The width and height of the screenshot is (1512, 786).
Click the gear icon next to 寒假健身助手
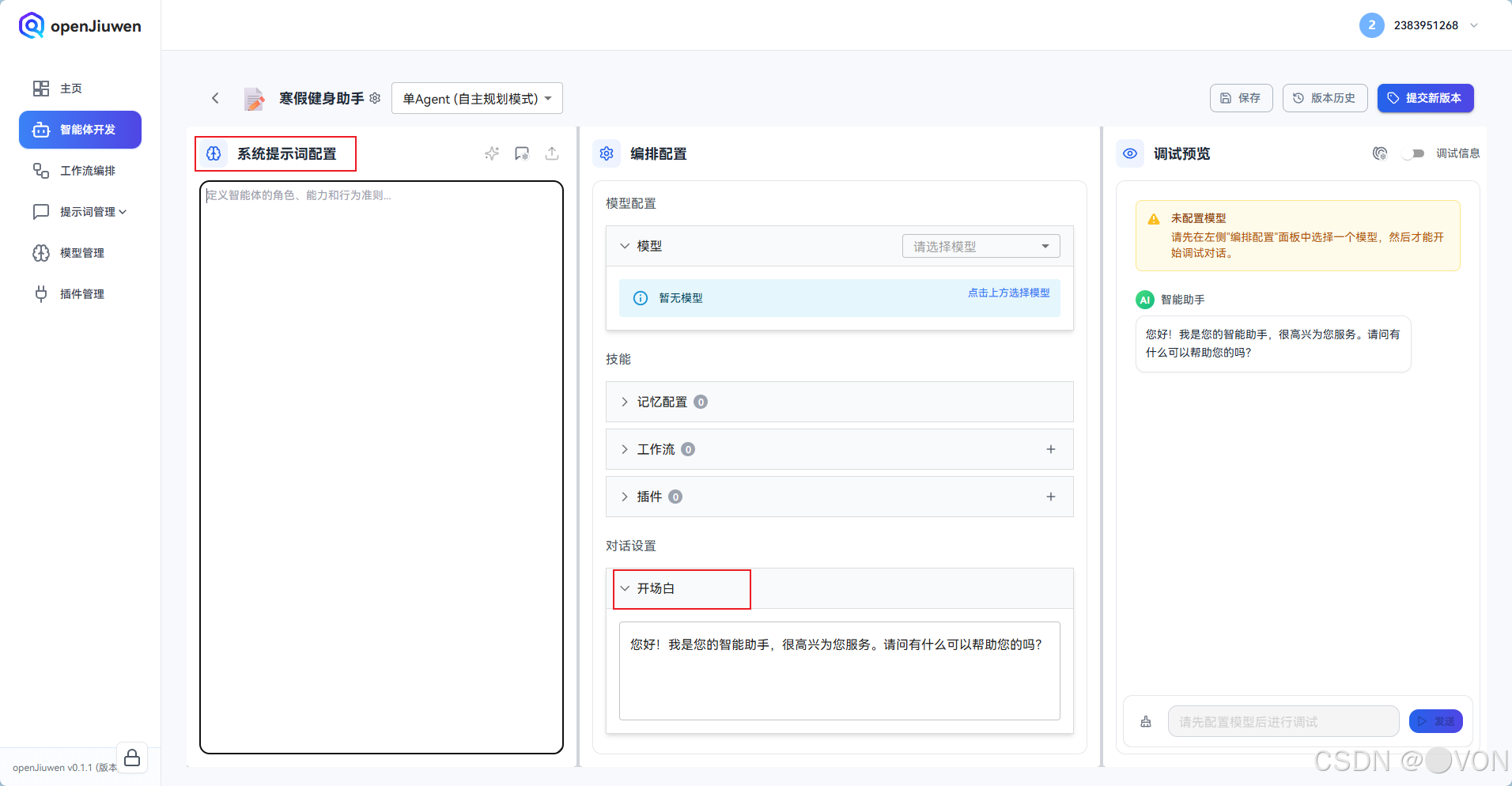376,98
